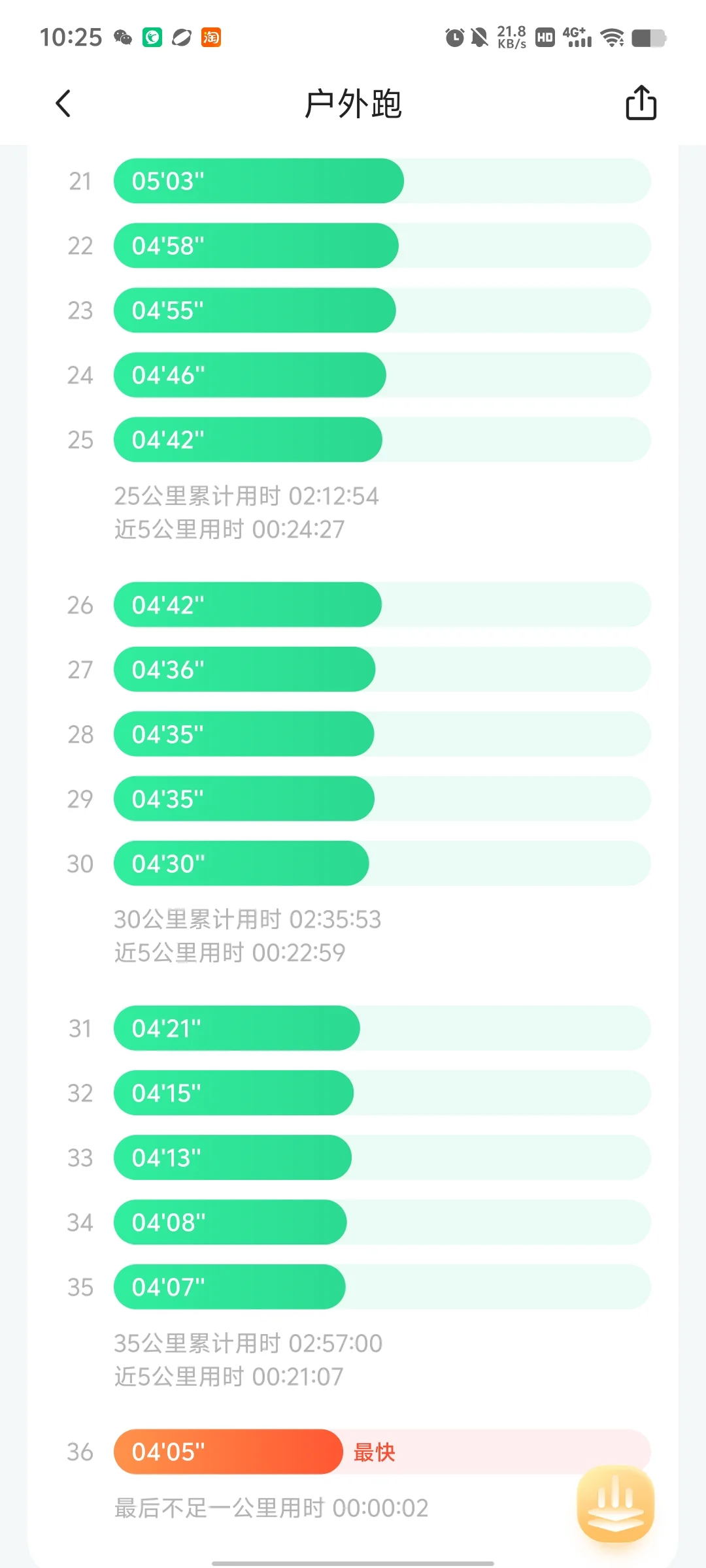706x1568 pixels.
Task: Tap the back arrow icon
Action: (63, 103)
